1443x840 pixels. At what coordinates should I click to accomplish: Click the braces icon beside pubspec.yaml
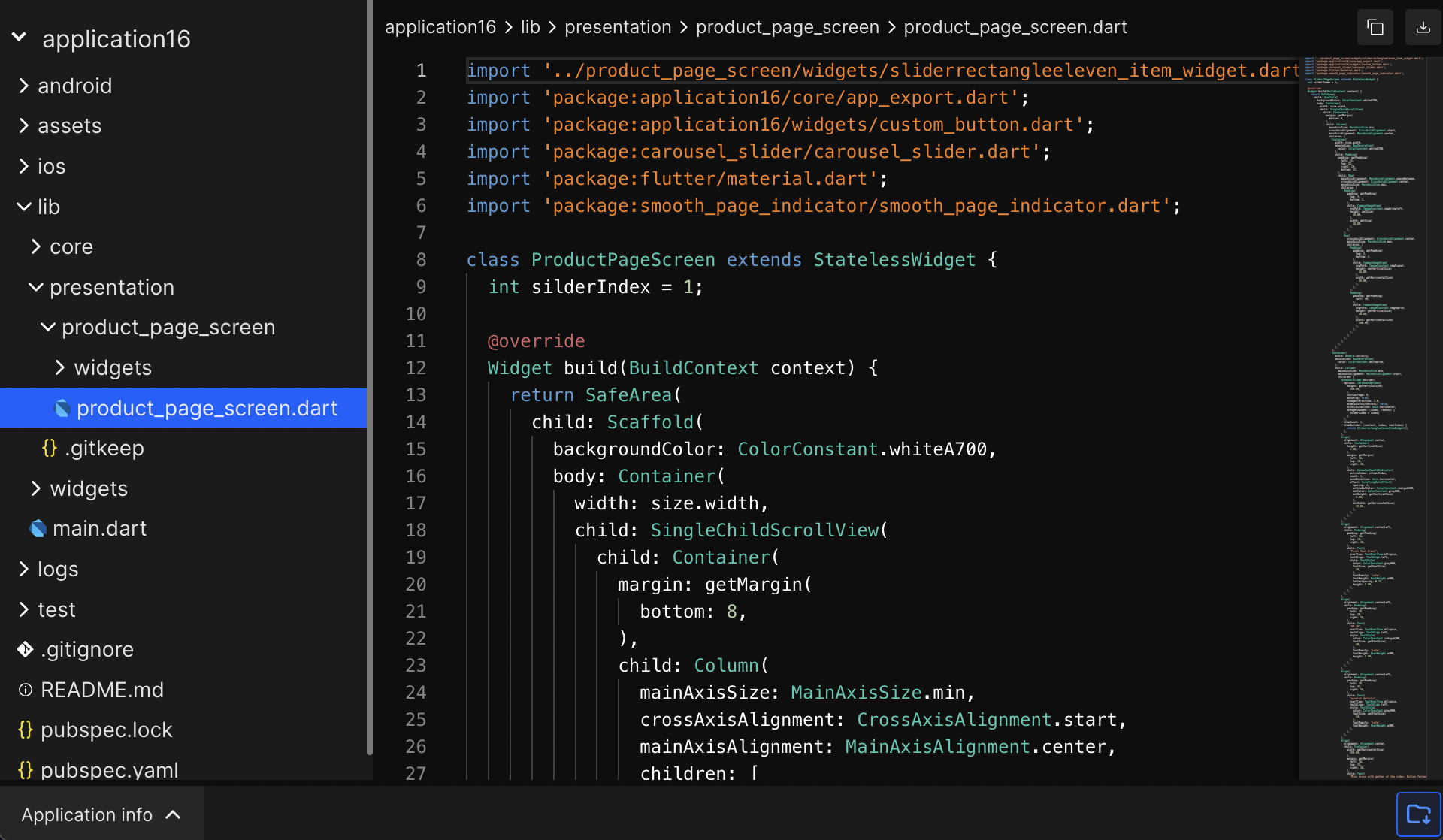click(x=26, y=770)
